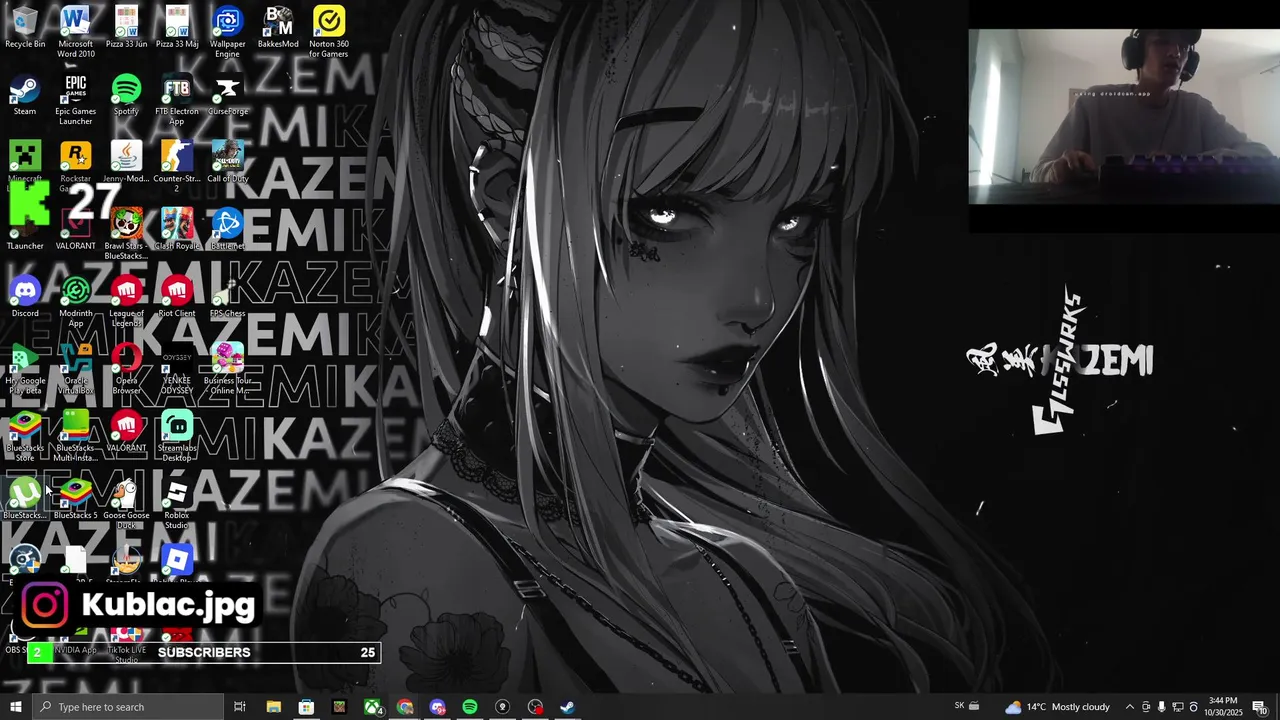1280x720 pixels.
Task: Open Task View on the taskbar
Action: click(240, 707)
